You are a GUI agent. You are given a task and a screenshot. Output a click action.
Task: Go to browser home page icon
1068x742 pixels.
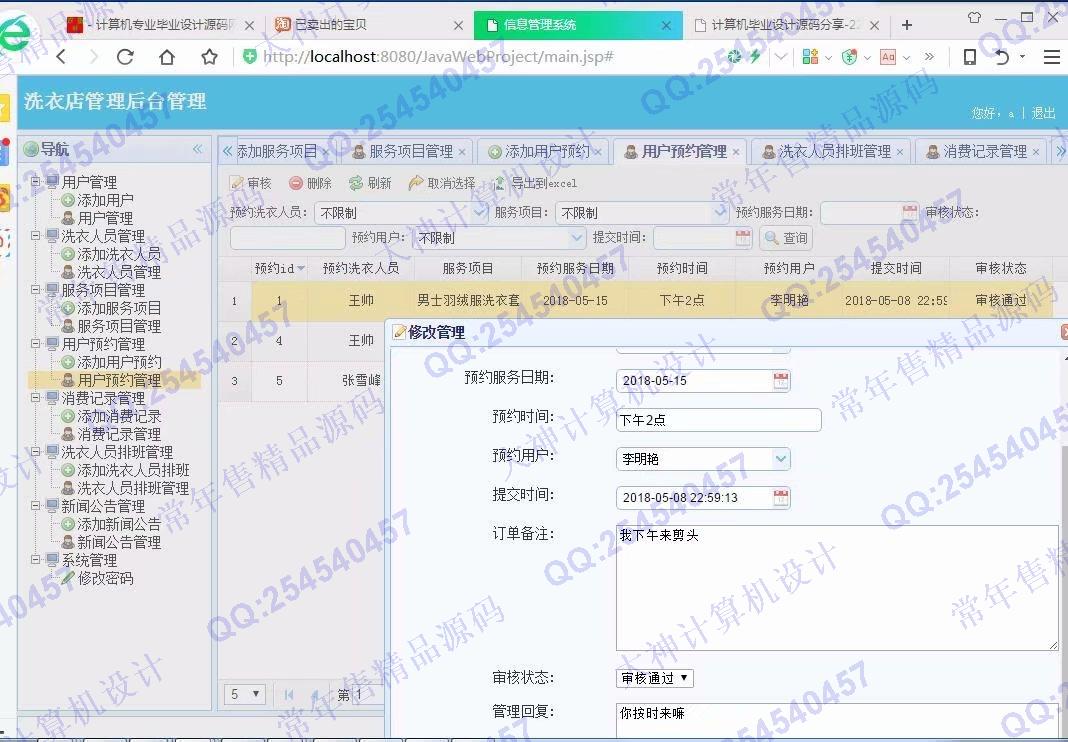pyautogui.click(x=167, y=57)
